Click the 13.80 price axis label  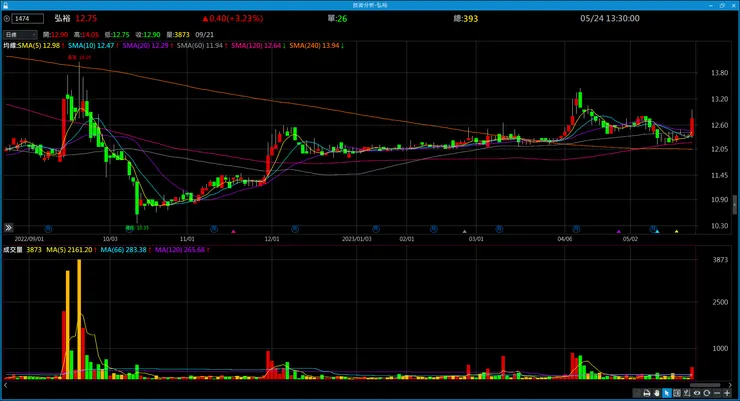(719, 73)
